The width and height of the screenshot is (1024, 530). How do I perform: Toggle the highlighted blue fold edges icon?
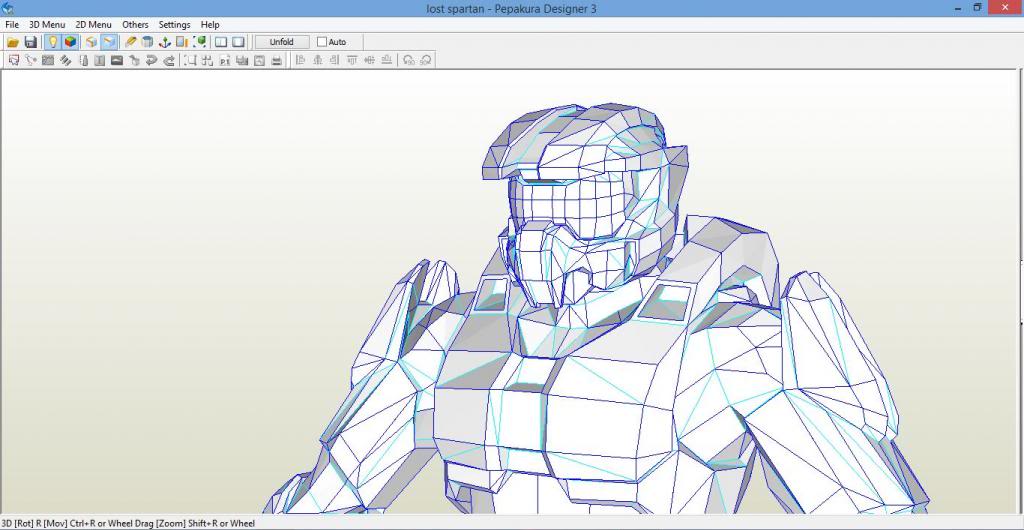(x=109, y=42)
